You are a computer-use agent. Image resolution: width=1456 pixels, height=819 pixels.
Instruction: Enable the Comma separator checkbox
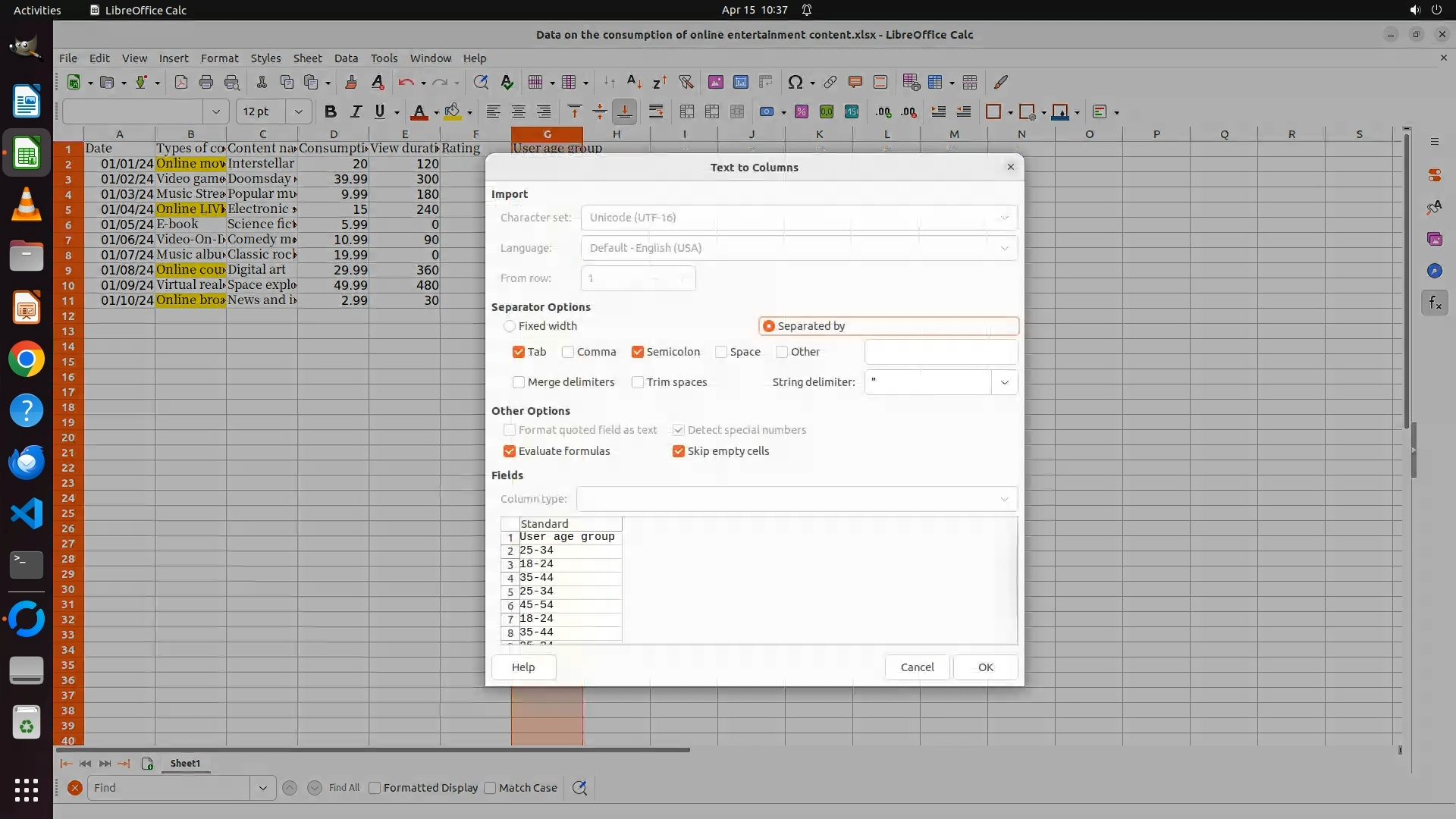coord(568,352)
